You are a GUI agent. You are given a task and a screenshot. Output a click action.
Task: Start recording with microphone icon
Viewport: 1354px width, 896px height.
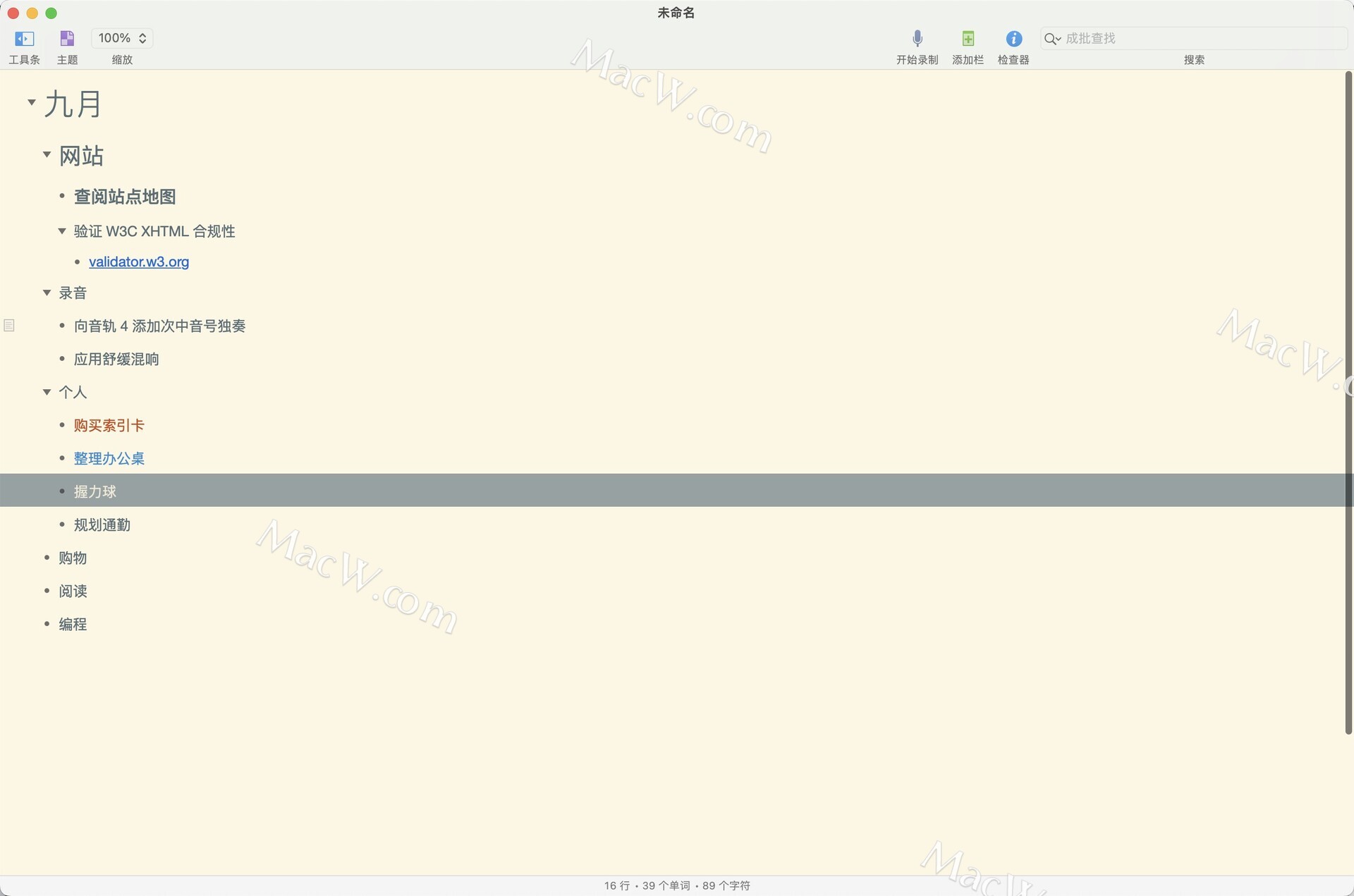coord(917,38)
